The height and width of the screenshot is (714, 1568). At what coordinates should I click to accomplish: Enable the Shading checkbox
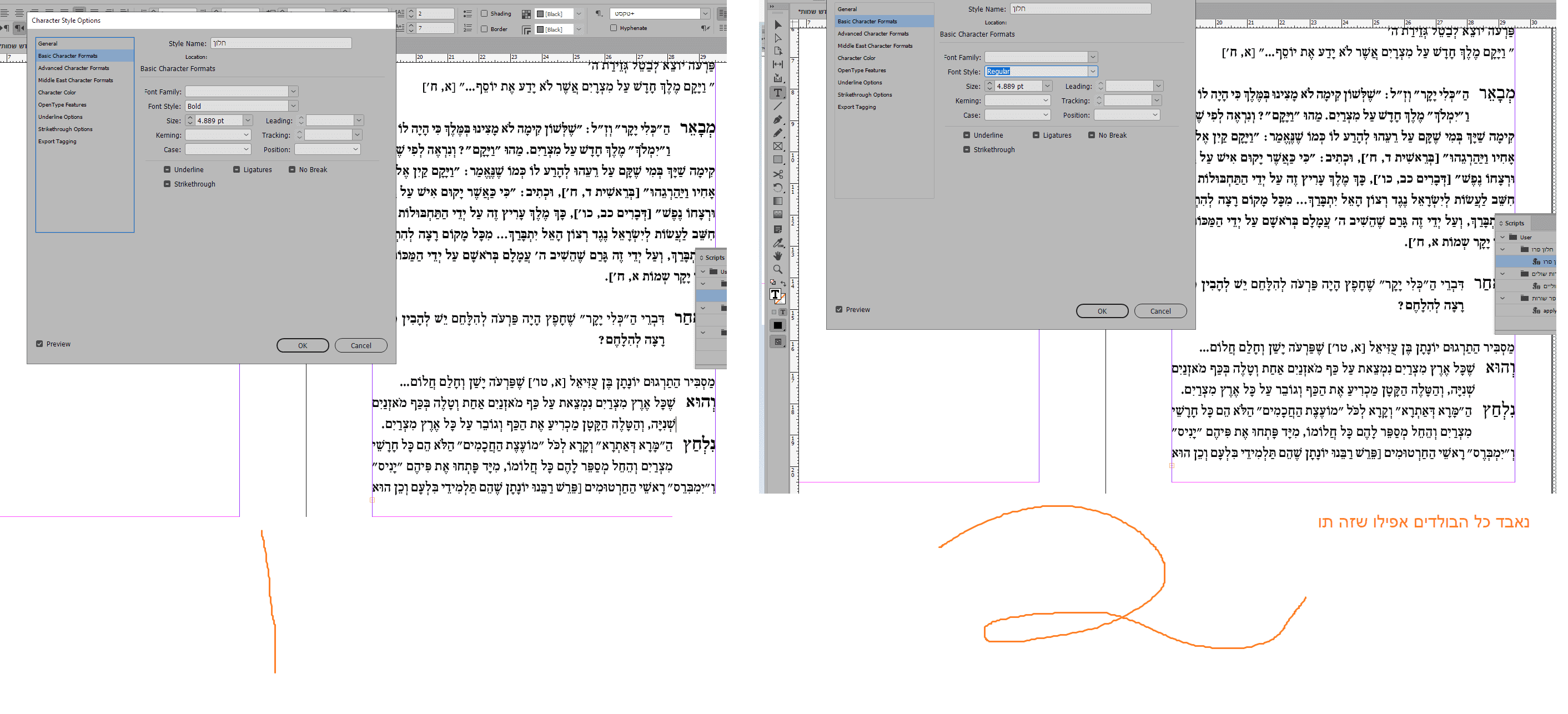coord(485,13)
